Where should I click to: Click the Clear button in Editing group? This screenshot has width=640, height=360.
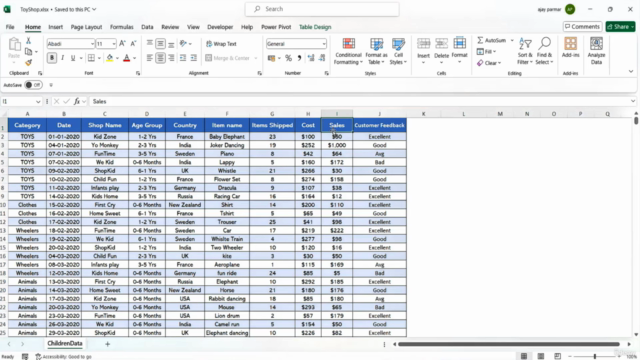click(489, 63)
